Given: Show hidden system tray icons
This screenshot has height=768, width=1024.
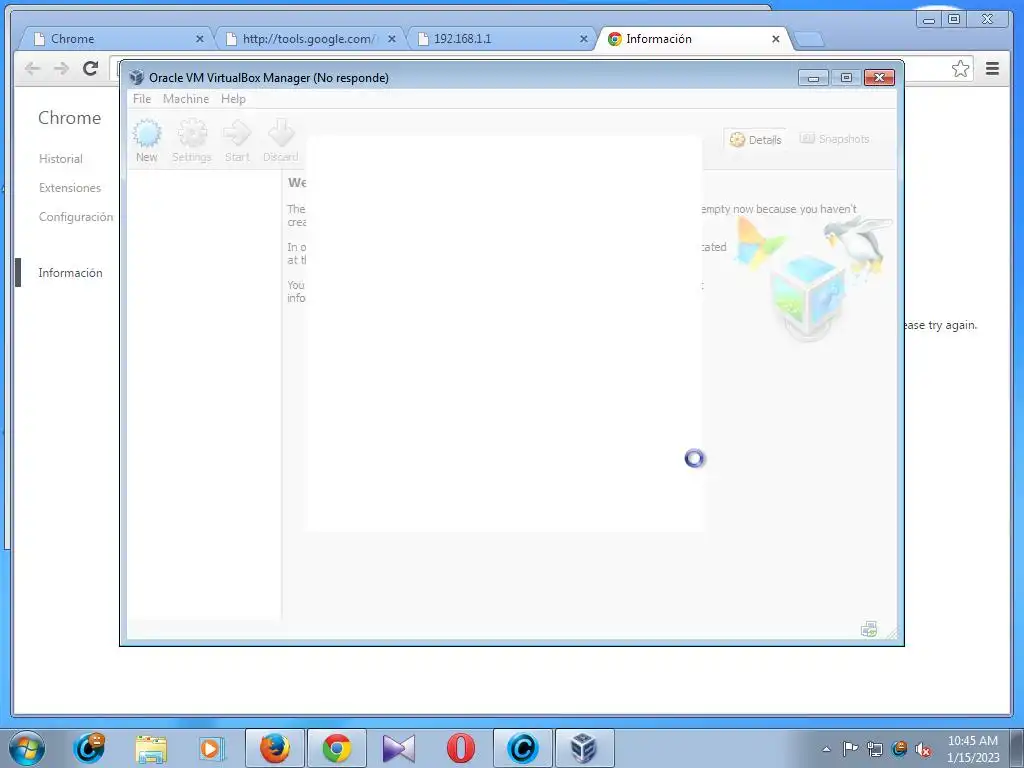Looking at the screenshot, I should [x=826, y=749].
